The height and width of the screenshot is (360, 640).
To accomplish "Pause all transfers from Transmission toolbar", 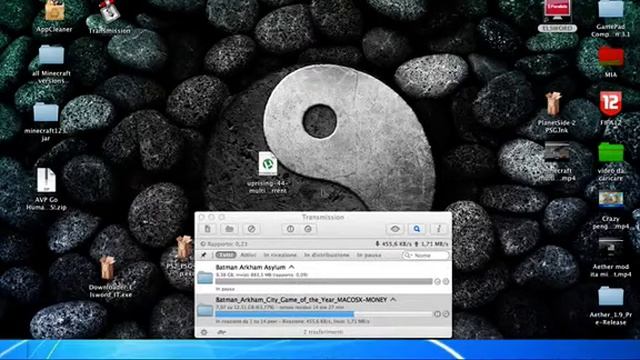I will coord(290,229).
